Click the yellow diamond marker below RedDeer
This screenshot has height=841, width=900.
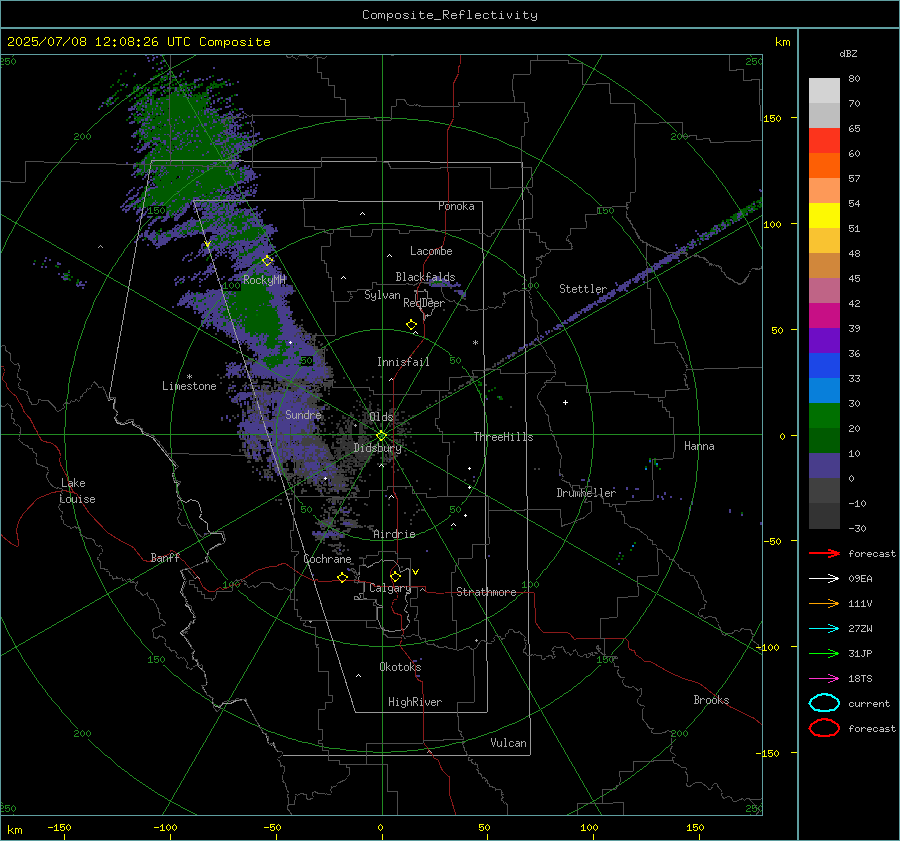point(411,325)
